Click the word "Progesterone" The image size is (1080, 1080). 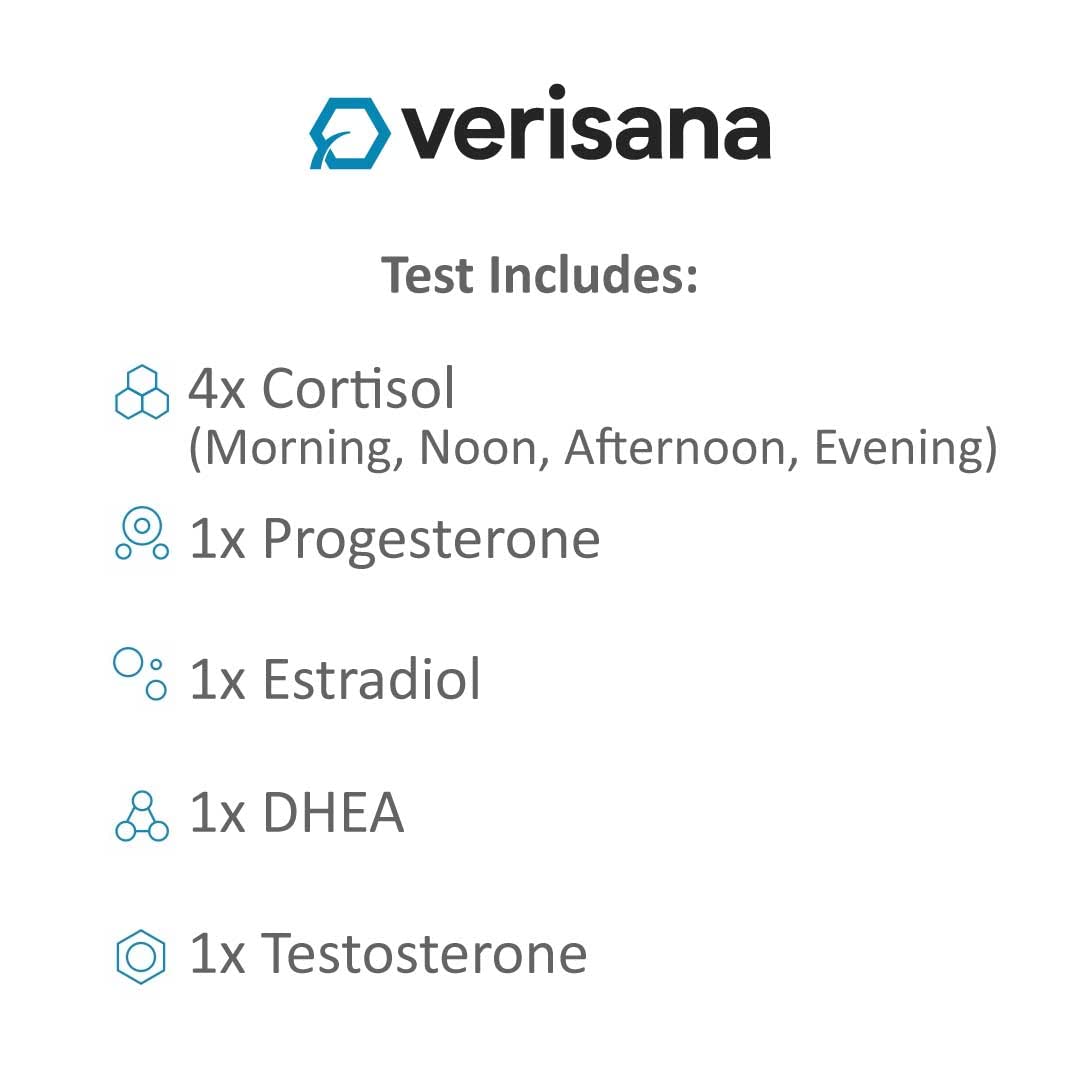click(x=431, y=540)
